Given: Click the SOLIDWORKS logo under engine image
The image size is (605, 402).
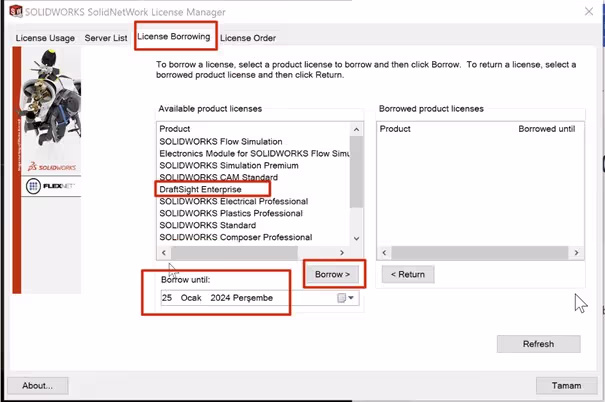Looking at the screenshot, I should click(x=52, y=167).
